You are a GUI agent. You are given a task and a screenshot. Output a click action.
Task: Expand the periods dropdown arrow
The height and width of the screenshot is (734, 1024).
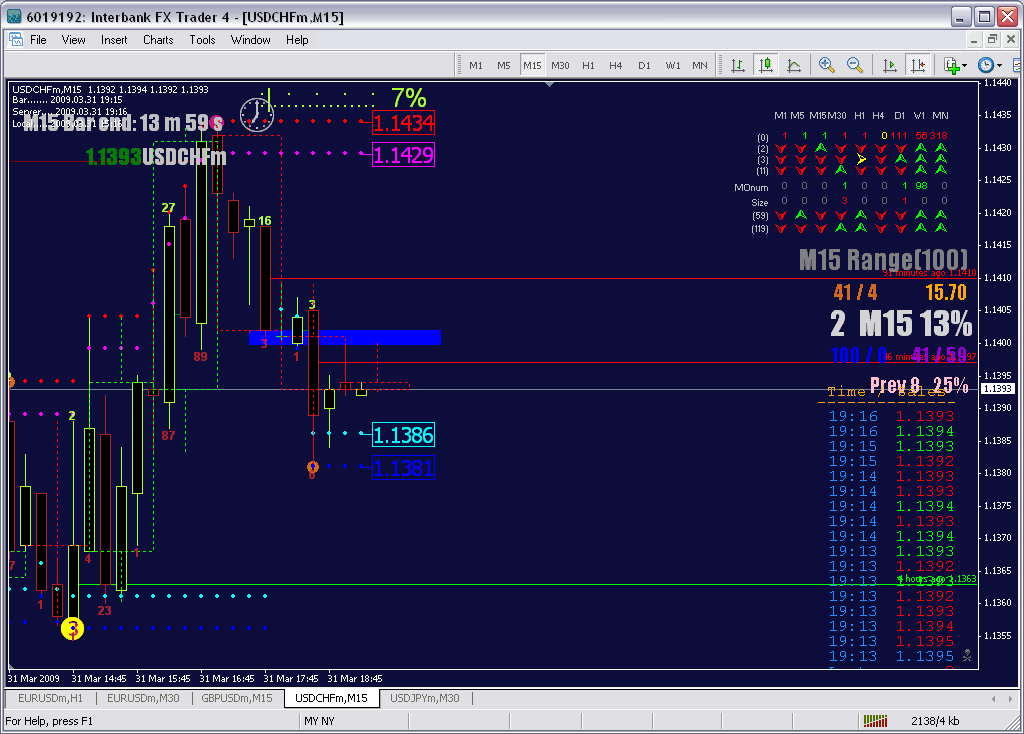(999, 66)
